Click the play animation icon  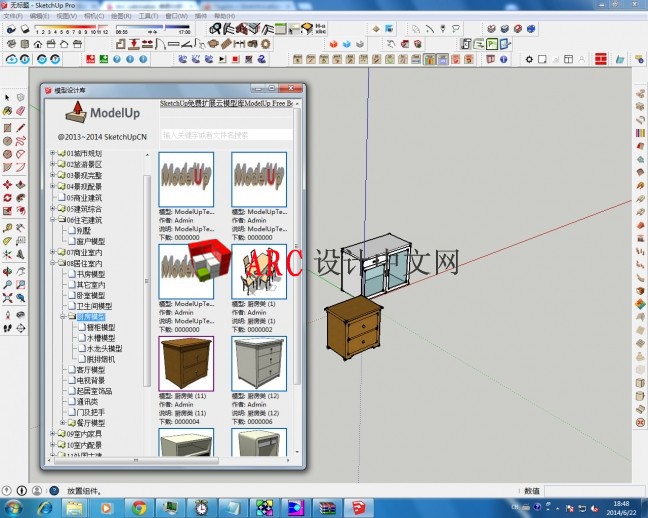(x=222, y=59)
